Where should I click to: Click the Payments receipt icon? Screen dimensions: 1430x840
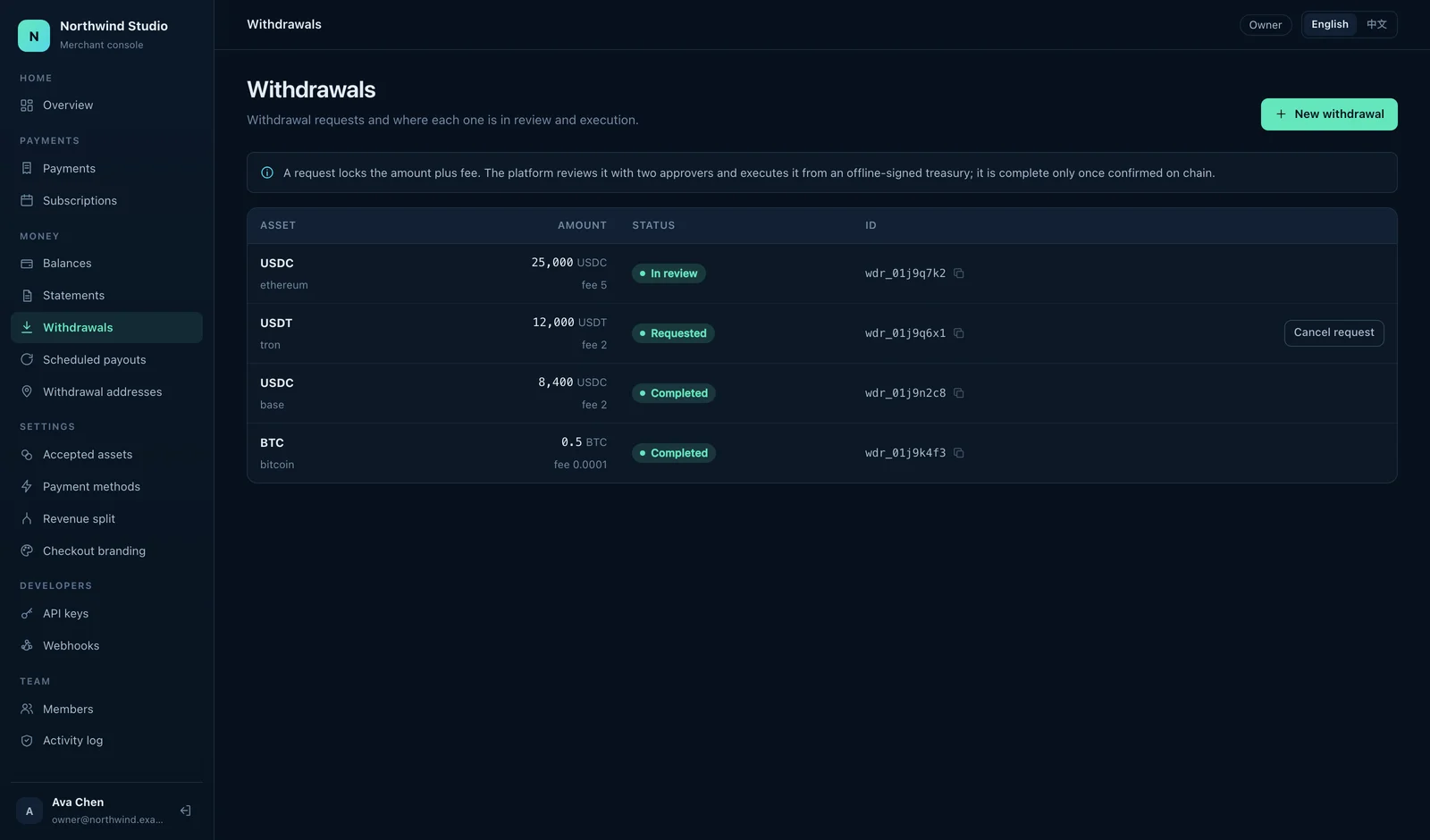[x=27, y=169]
